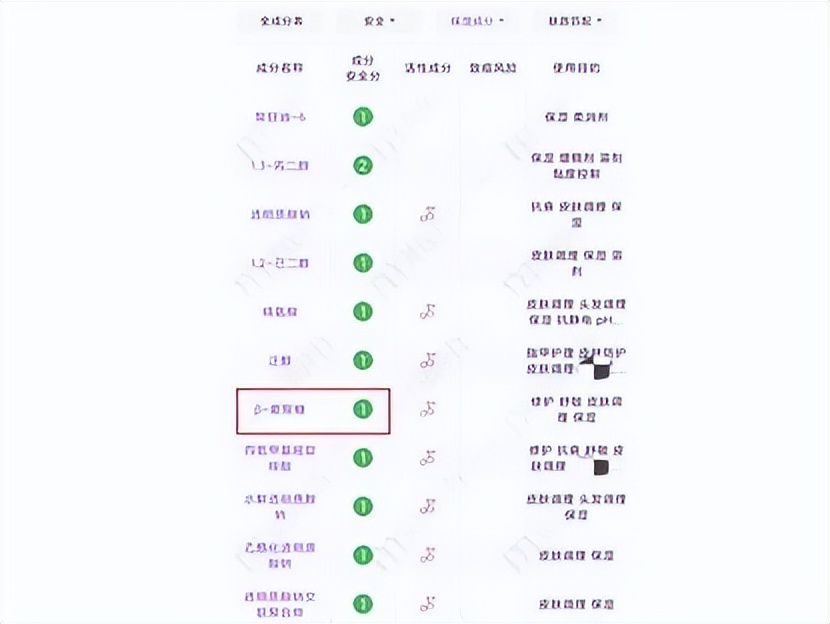Screen dimensions: 830x624
Task: Open the 1,3-丙二醇 ingredient name link
Action: (279, 166)
